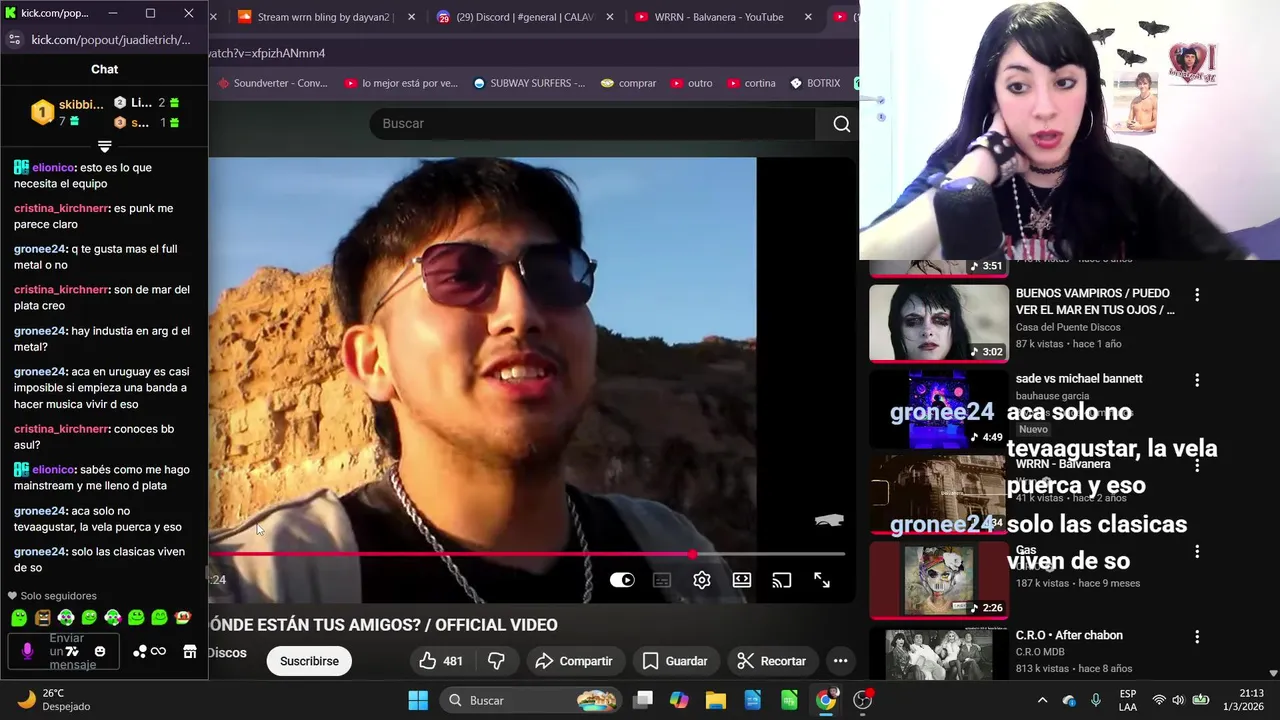The height and width of the screenshot is (720, 1280).
Task: Click the Recortar clip button
Action: (771, 661)
